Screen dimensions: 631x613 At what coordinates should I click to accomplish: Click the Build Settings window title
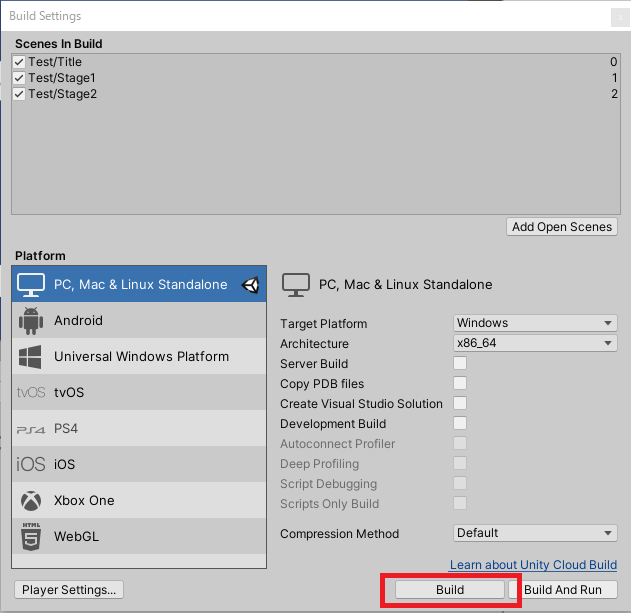[45, 16]
